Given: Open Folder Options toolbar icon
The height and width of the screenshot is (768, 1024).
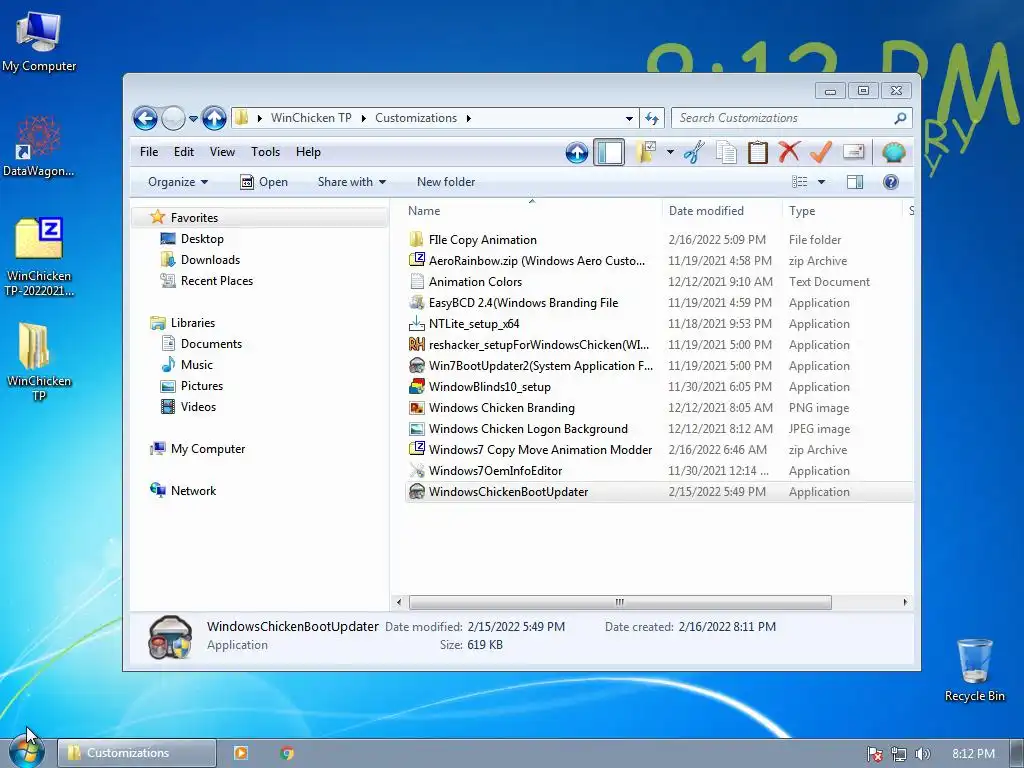Looking at the screenshot, I should coord(645,152).
